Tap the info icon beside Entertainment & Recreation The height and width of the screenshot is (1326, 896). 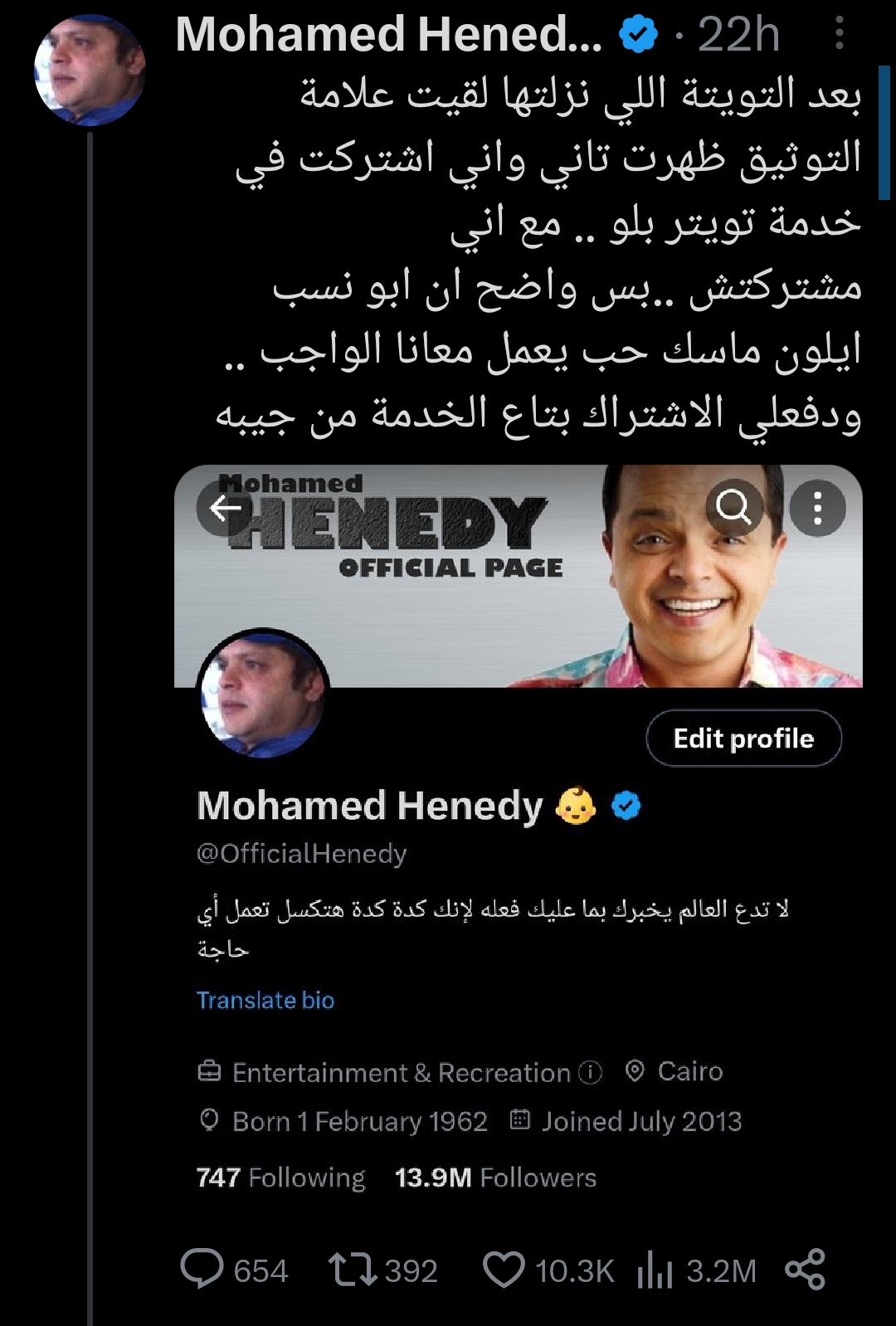tap(590, 1072)
